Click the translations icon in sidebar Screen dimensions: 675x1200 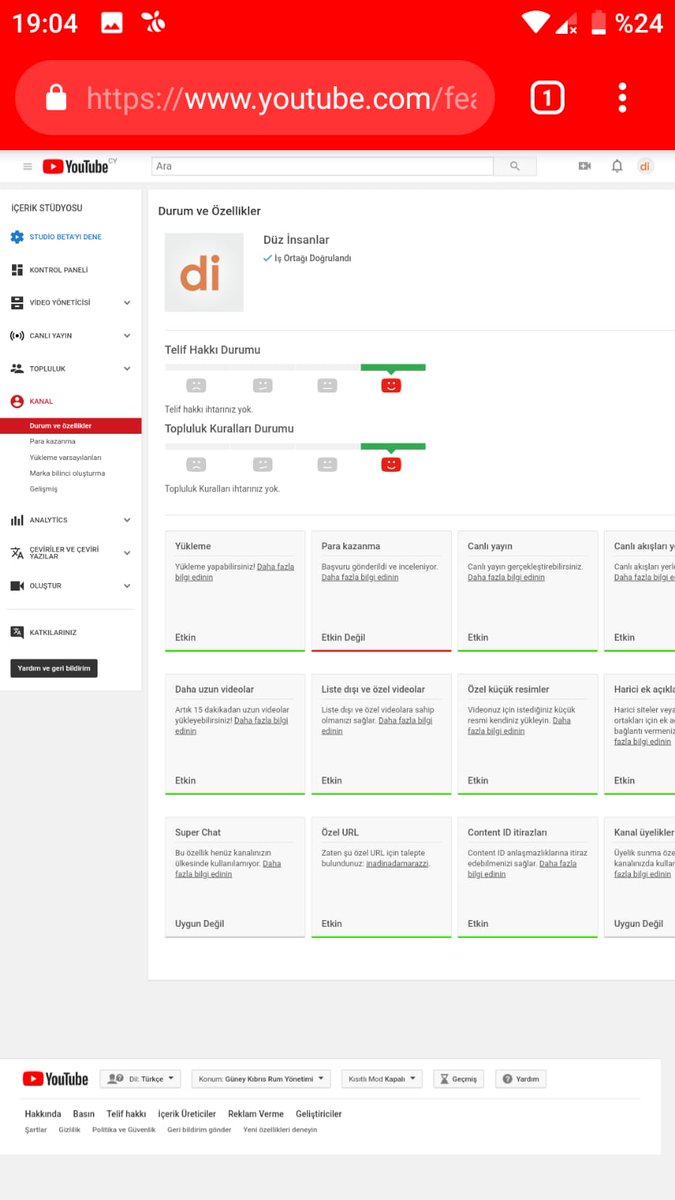click(17, 553)
